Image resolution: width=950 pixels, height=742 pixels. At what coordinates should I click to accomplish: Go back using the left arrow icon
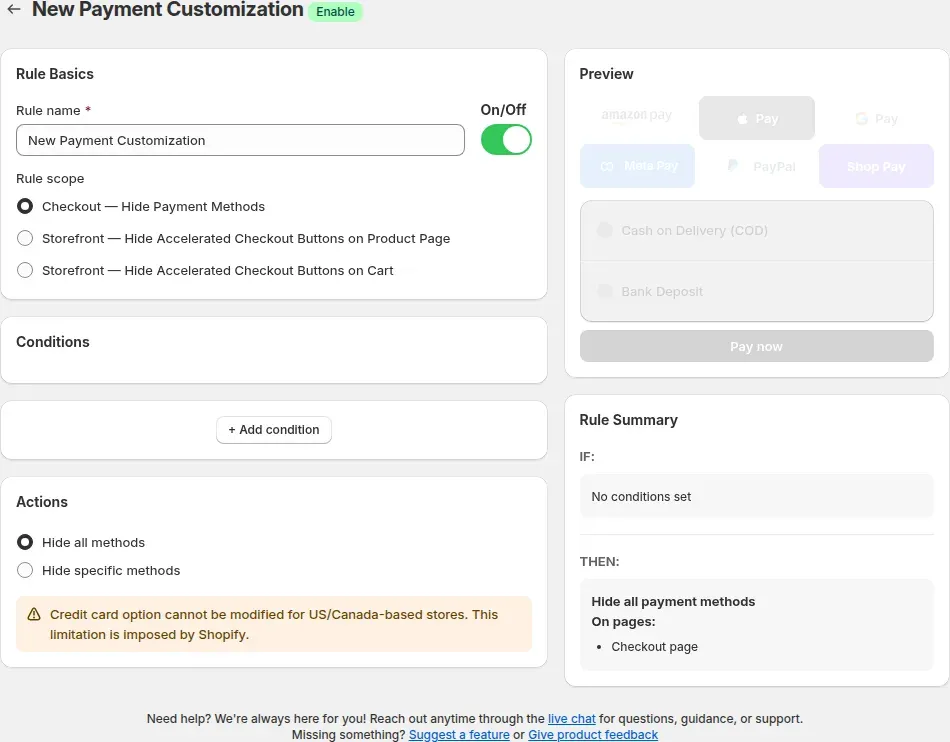coord(13,9)
